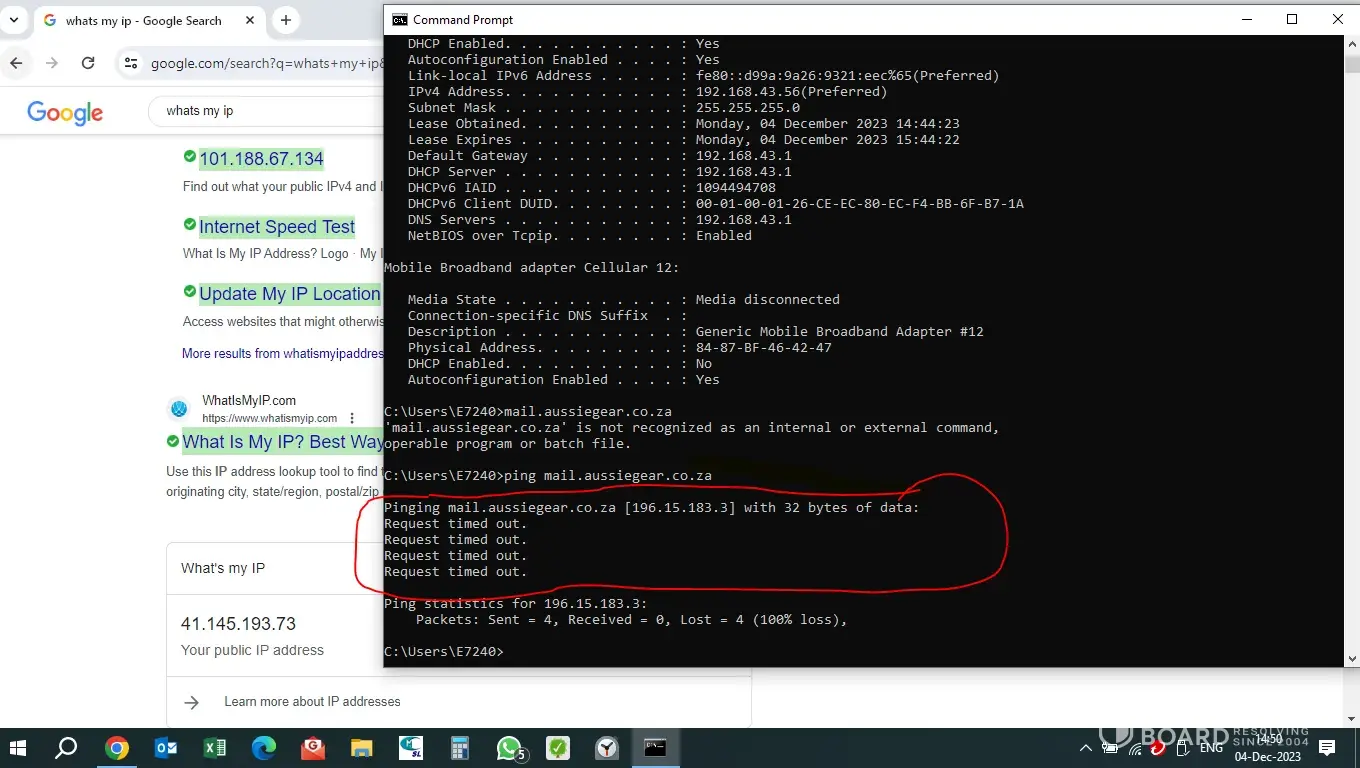Click the WhatIsMyIP.com site name
The height and width of the screenshot is (768, 1360).
tap(249, 401)
